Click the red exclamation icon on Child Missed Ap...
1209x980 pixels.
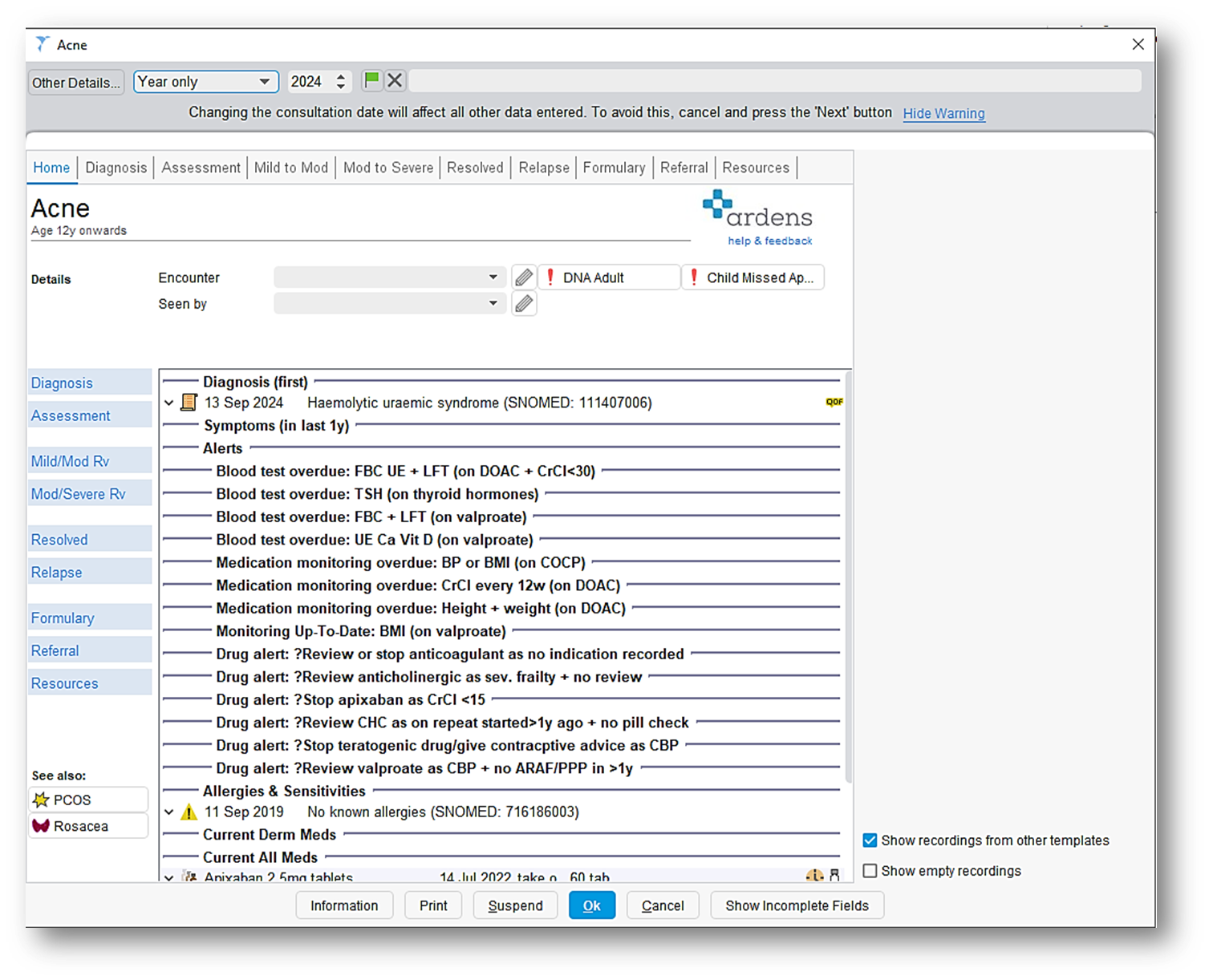694,277
